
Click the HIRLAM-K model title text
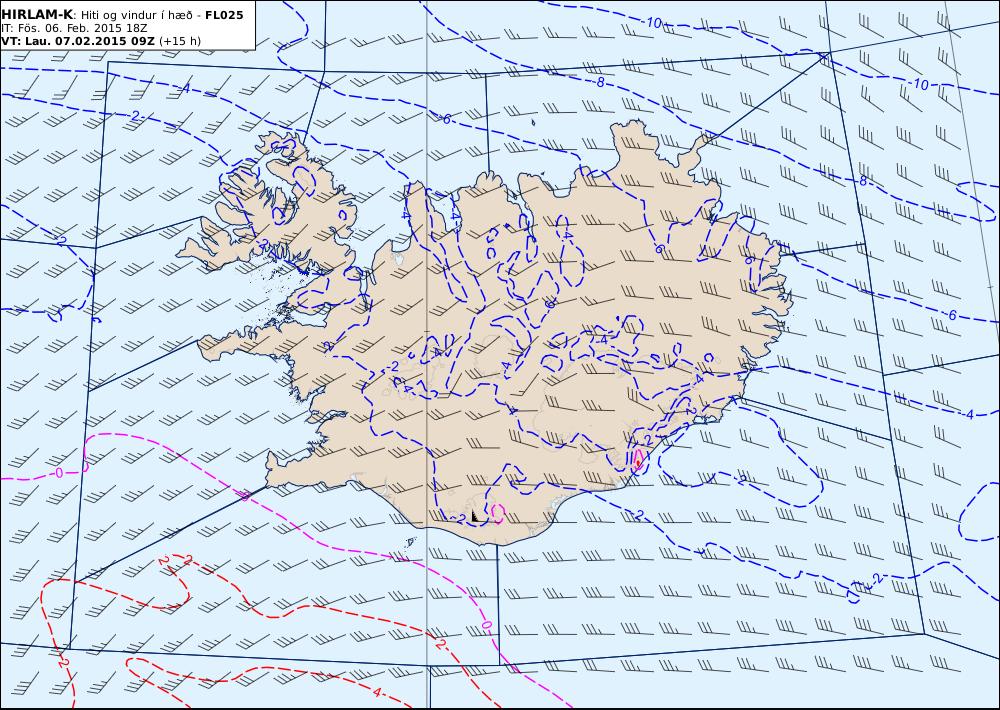click(37, 15)
